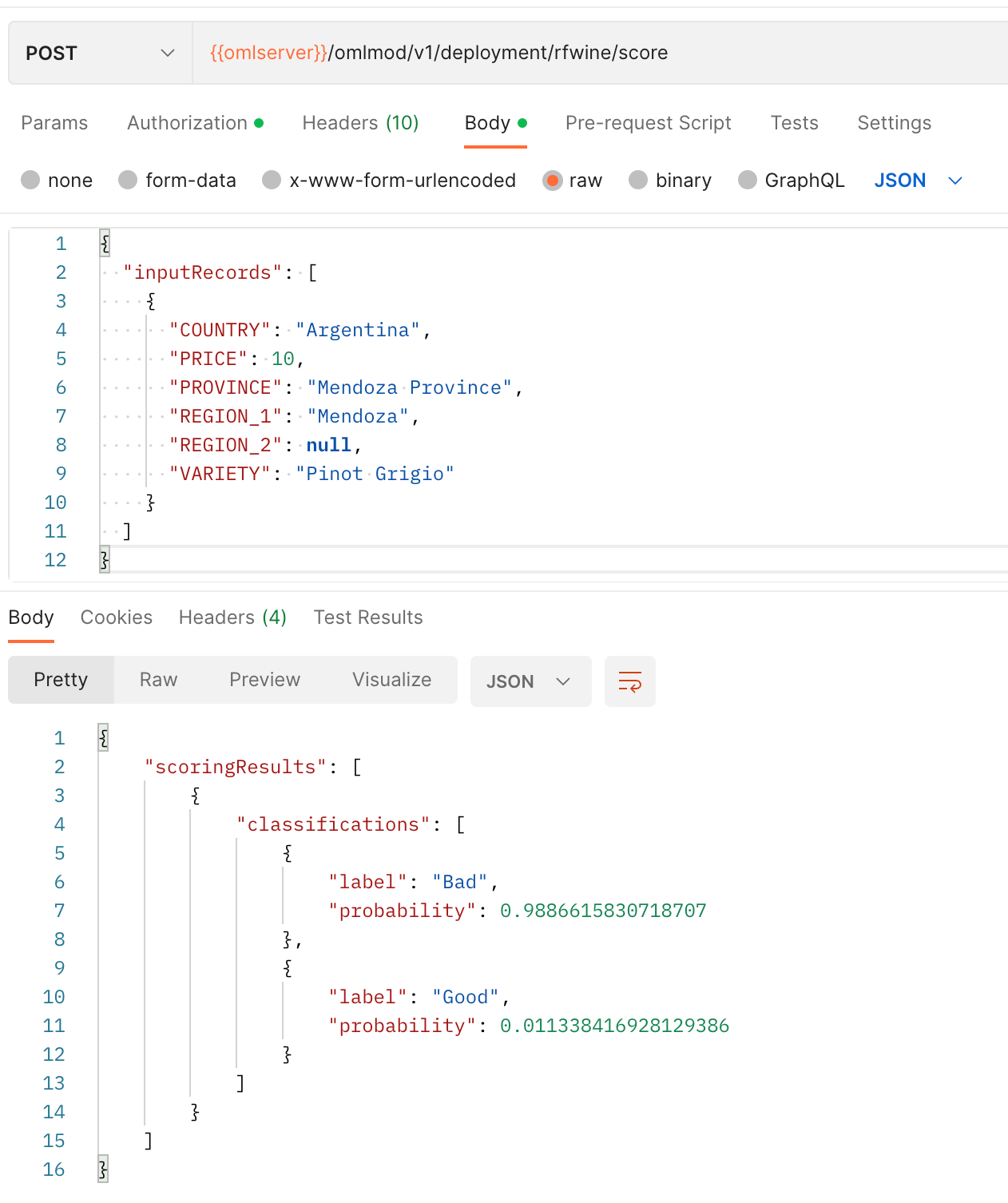Viewport: 1008px width, 1203px height.
Task: Select the GraphQL body option
Action: tap(747, 180)
